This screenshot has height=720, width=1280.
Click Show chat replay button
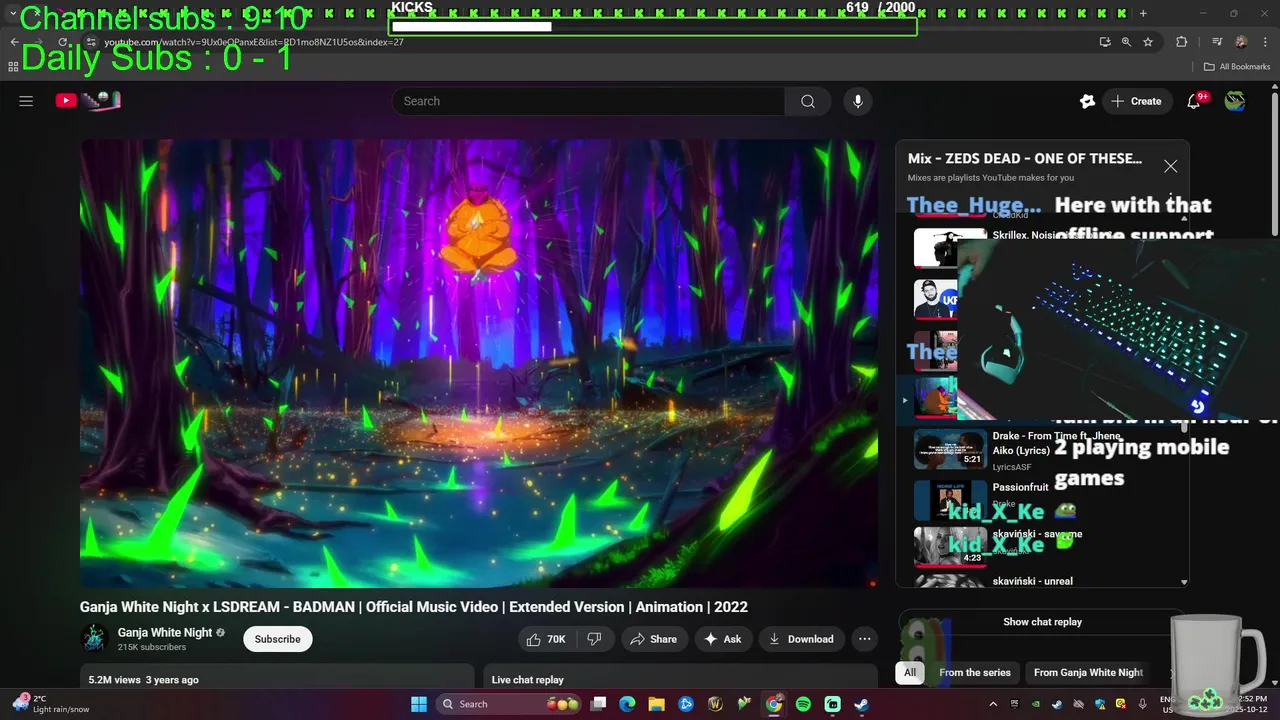coord(1042,622)
